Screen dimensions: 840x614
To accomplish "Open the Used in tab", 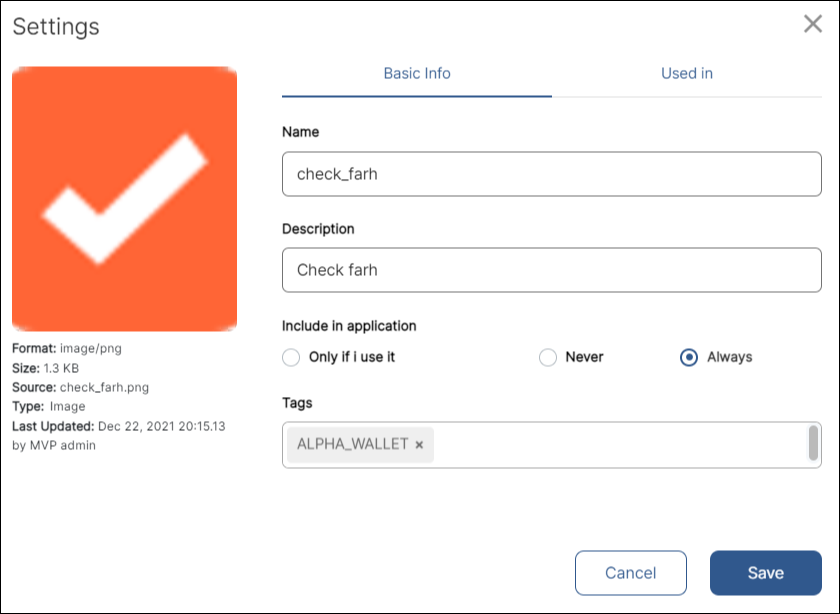I will 686,74.
